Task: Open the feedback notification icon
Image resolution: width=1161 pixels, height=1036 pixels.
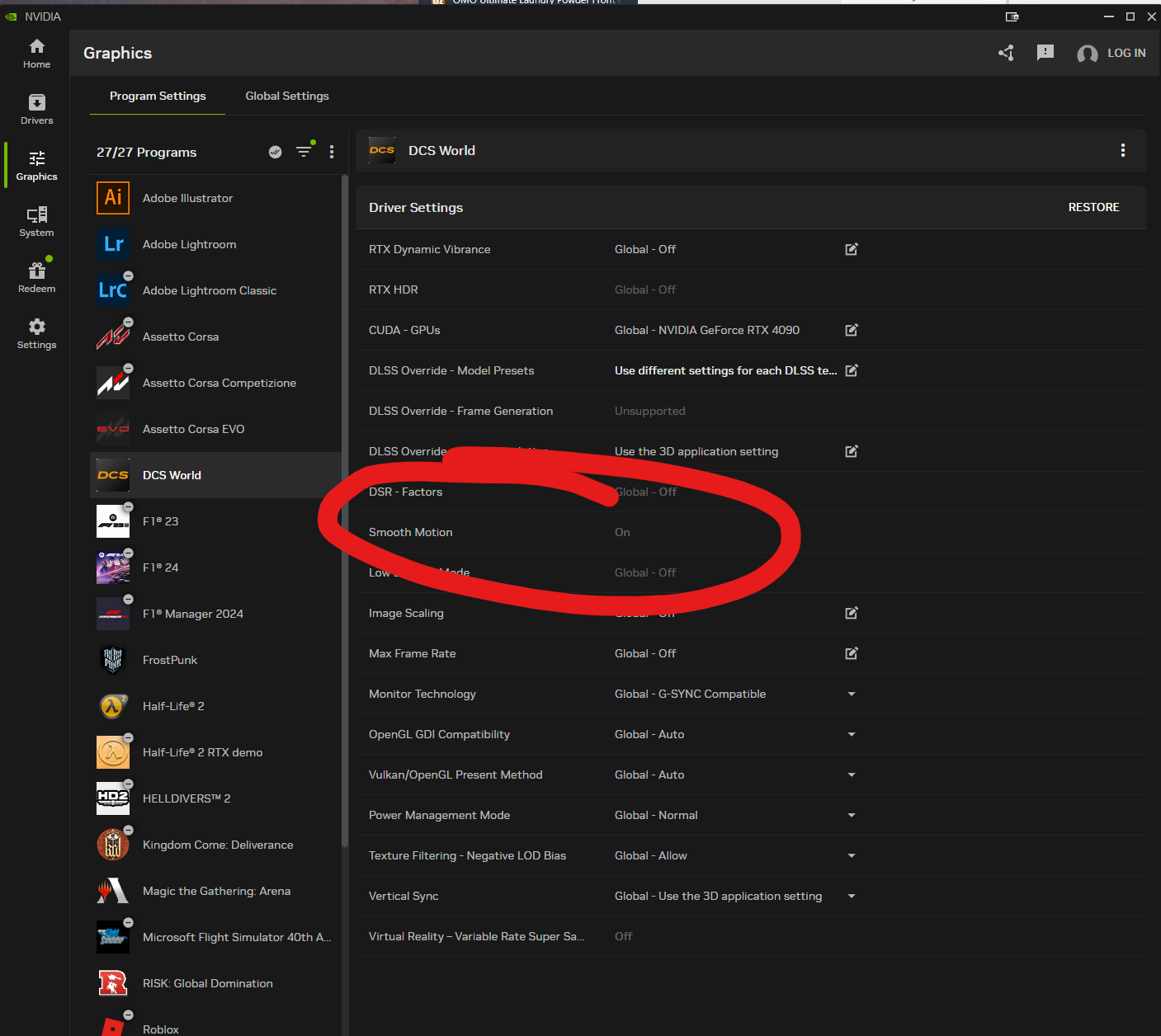Action: [x=1045, y=53]
